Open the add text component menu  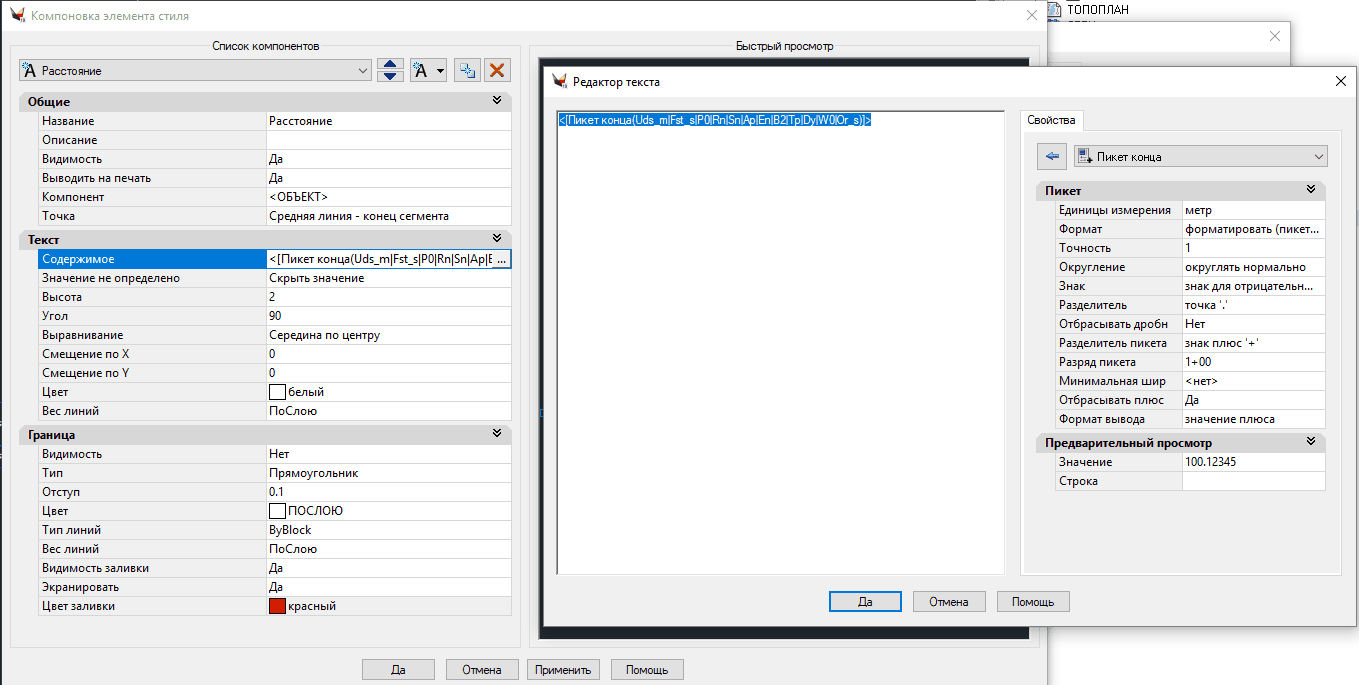[428, 70]
